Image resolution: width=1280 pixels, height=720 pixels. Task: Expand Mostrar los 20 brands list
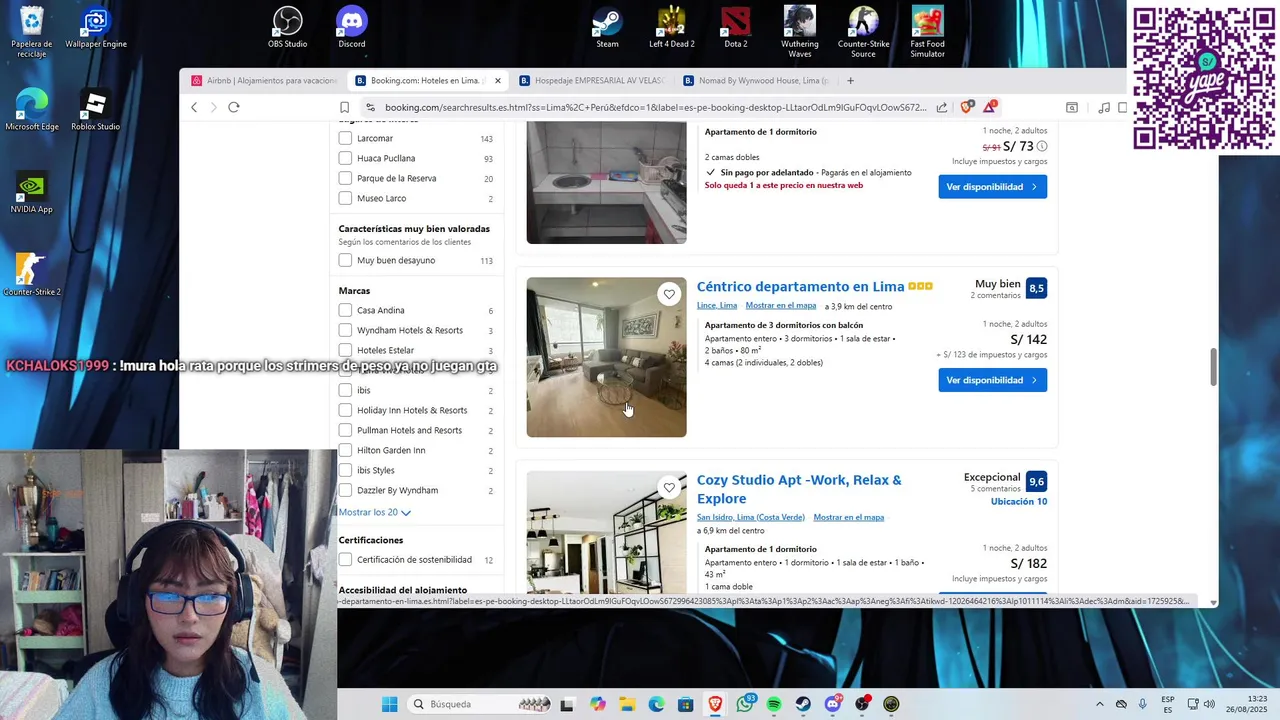pyautogui.click(x=374, y=512)
